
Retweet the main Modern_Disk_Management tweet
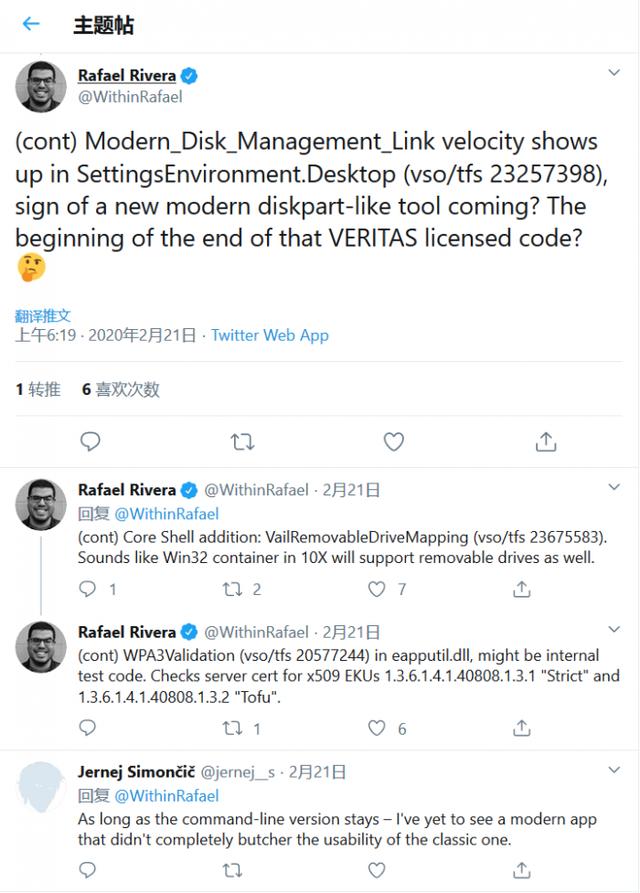242,442
